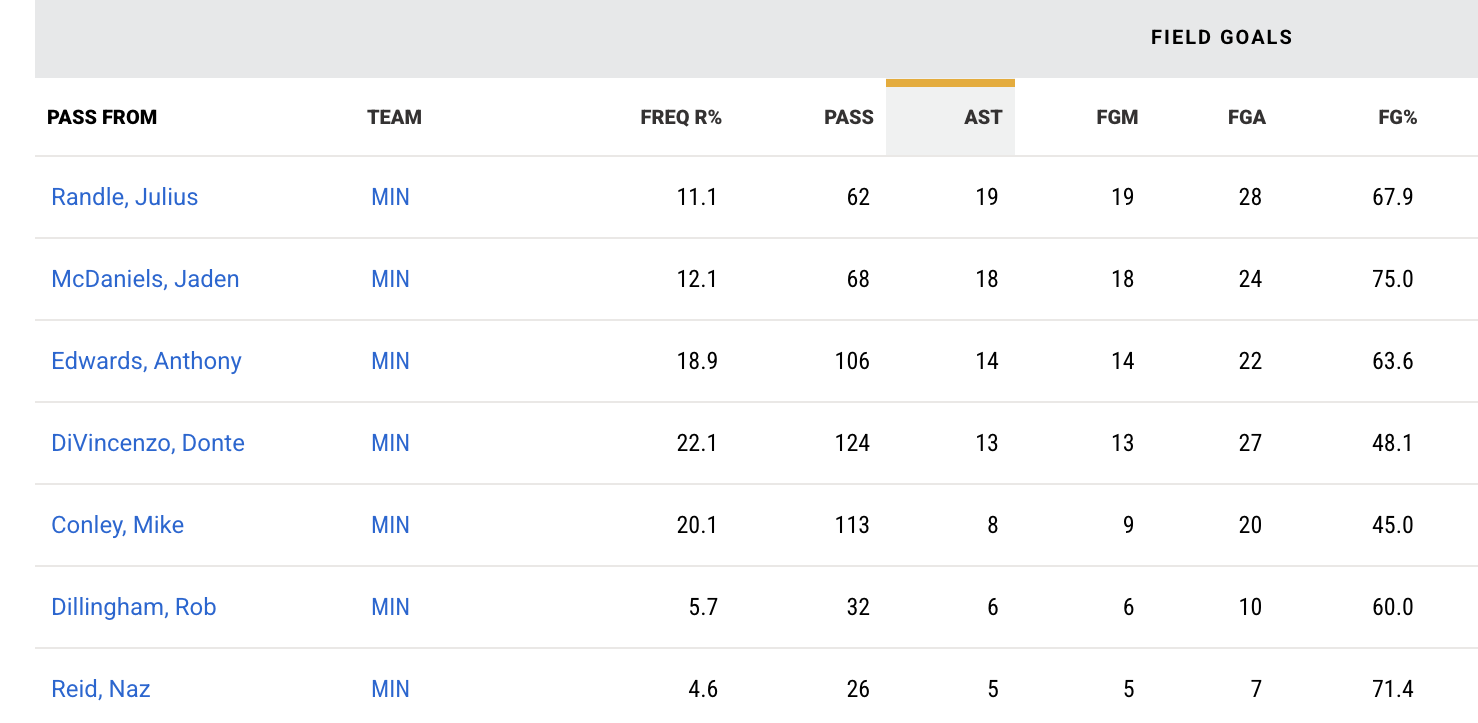Open MIN team link beside Reid
The image size is (1478, 723).
click(x=390, y=689)
